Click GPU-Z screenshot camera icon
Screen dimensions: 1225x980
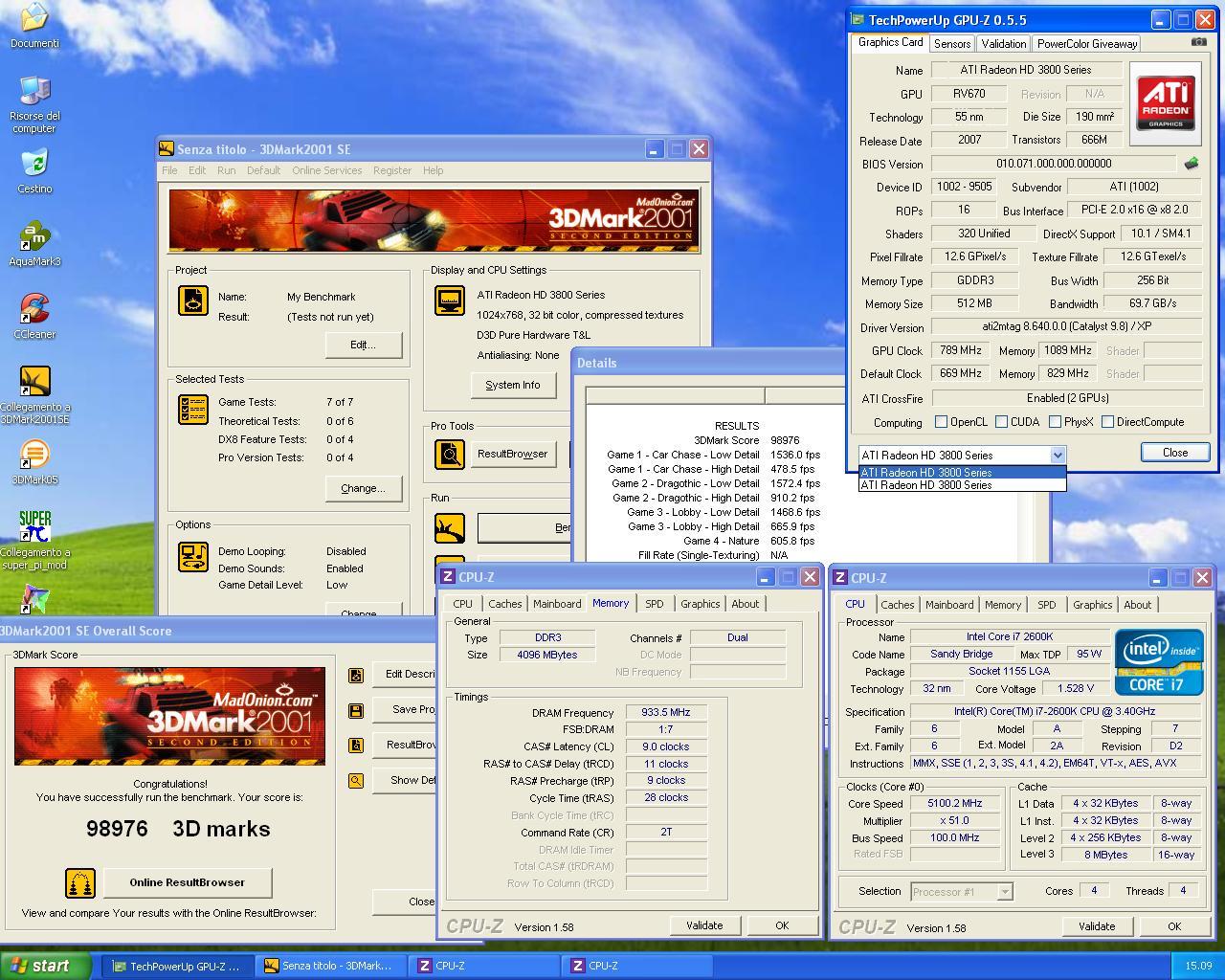[x=1198, y=42]
